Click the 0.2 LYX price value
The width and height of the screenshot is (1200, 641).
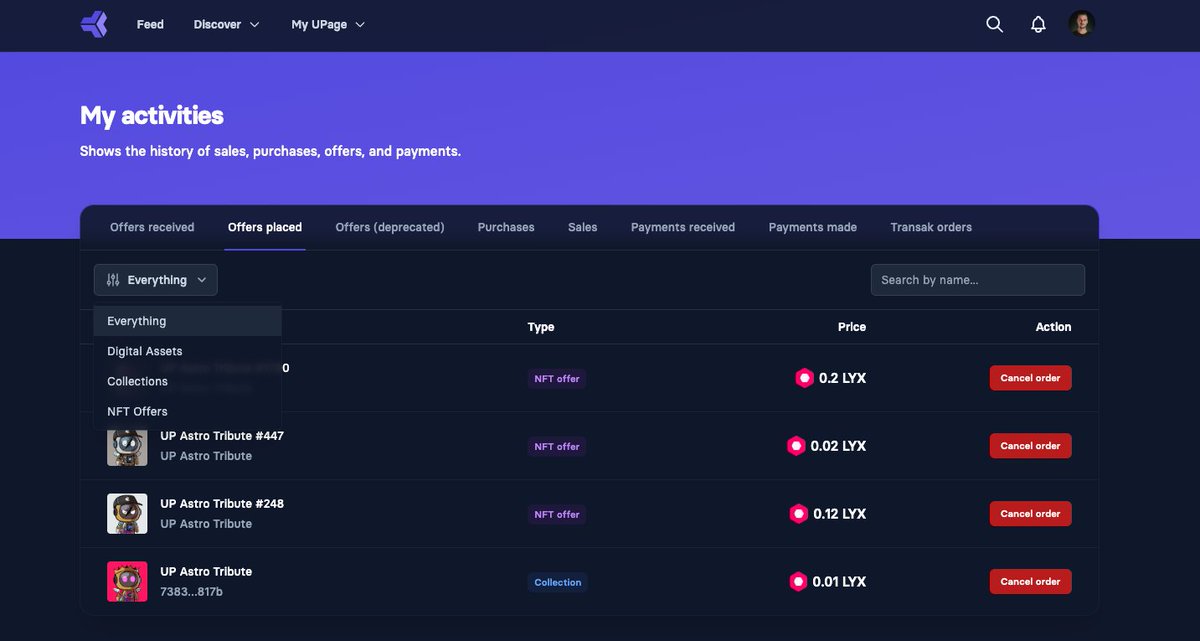(x=843, y=378)
